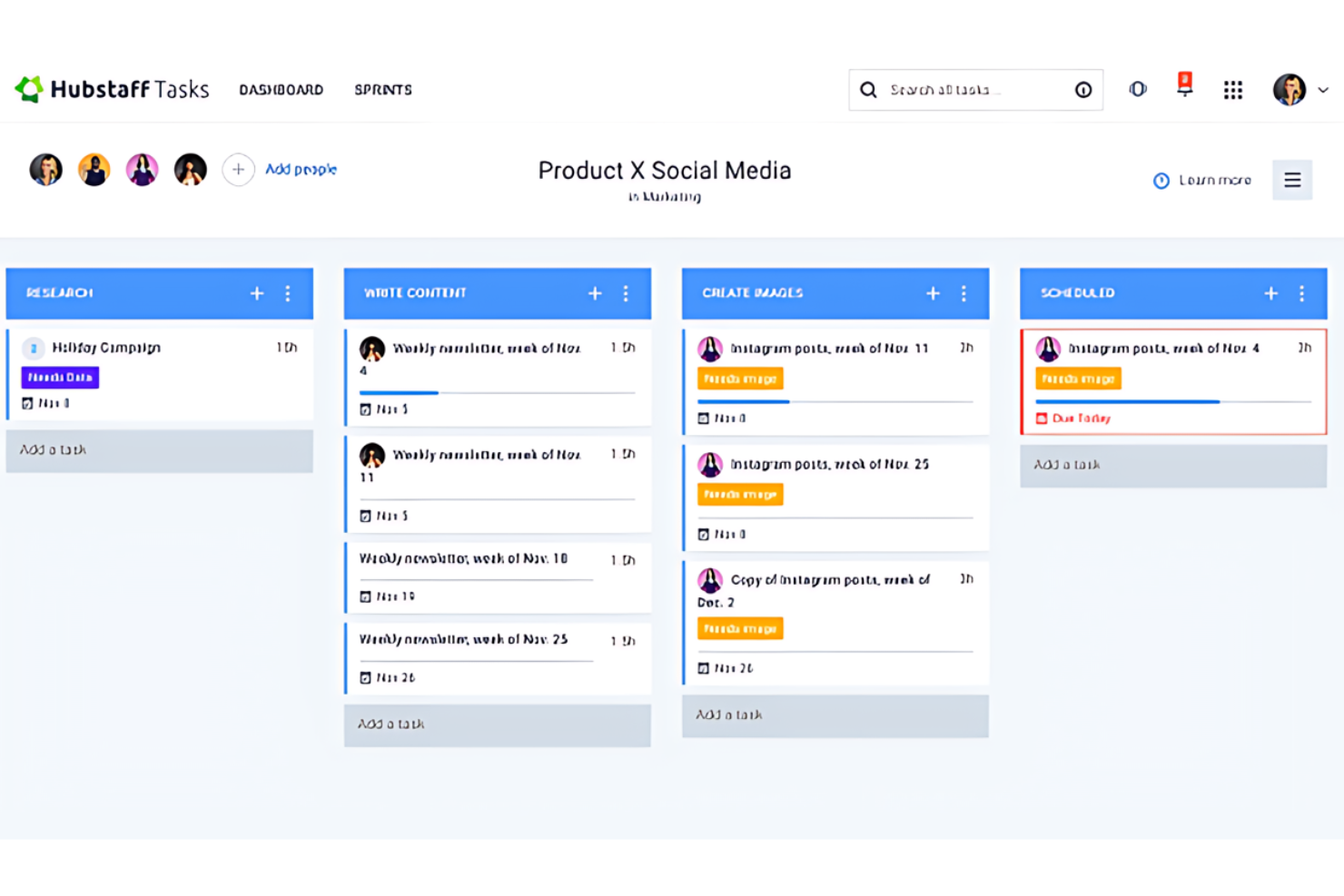The height and width of the screenshot is (896, 1344).
Task: Click the Add people plus circle icon
Action: click(x=238, y=170)
